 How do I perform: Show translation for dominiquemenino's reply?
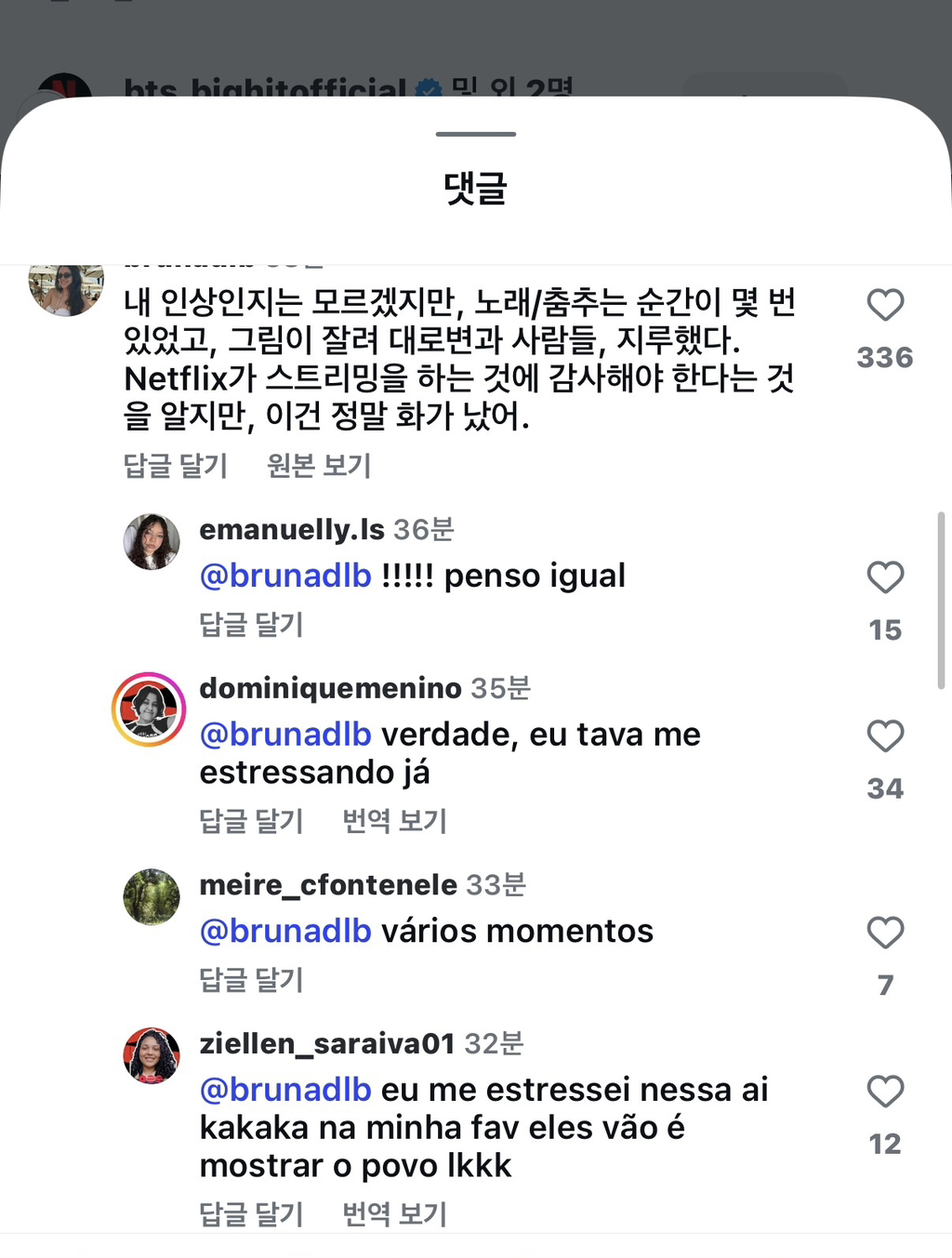[394, 821]
